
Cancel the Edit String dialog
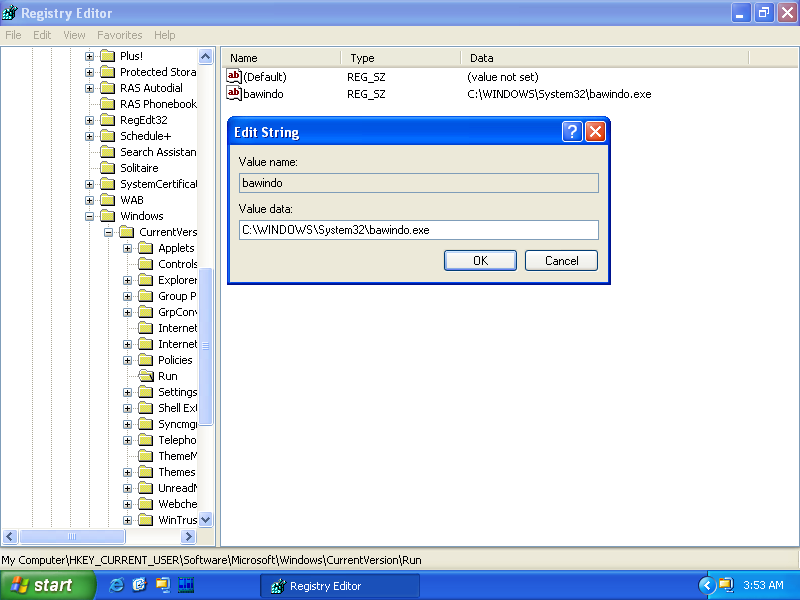tap(561, 261)
